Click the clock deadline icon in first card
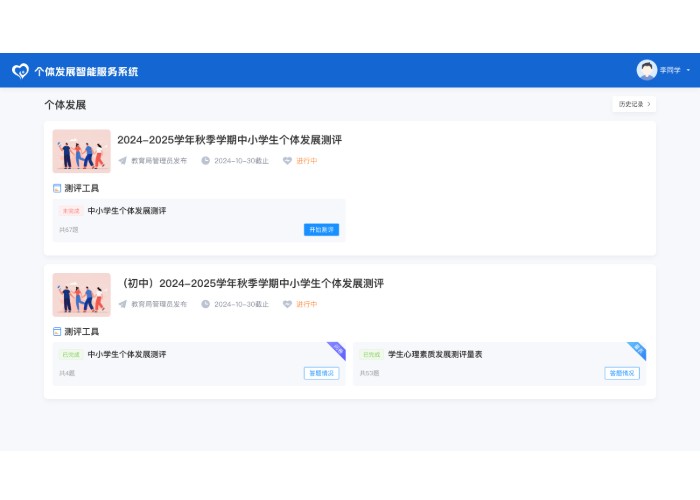The height and width of the screenshot is (500, 700). pos(206,160)
